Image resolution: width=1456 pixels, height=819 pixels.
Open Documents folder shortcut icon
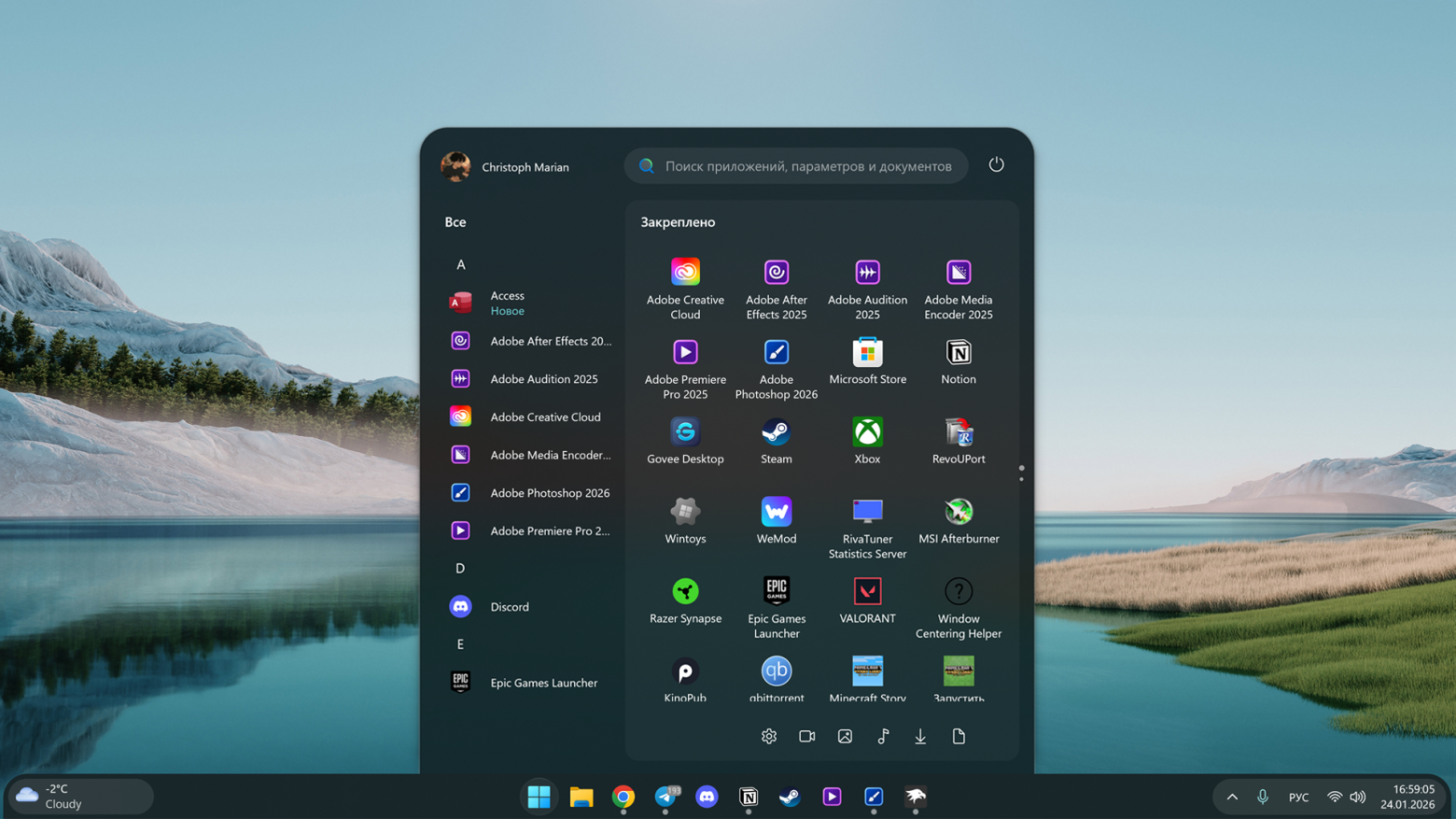pyautogui.click(x=959, y=736)
